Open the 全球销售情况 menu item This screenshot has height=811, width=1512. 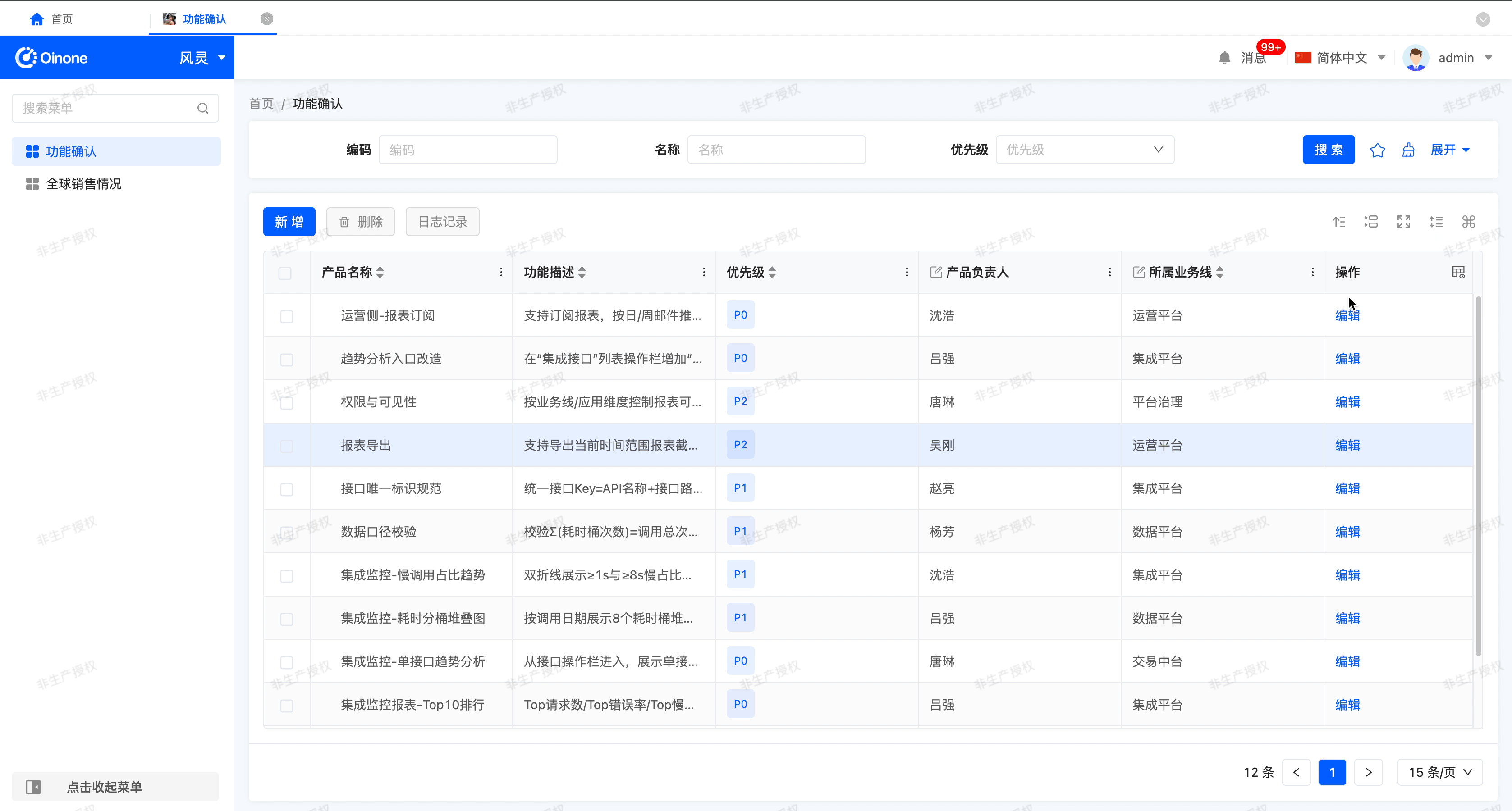83,184
